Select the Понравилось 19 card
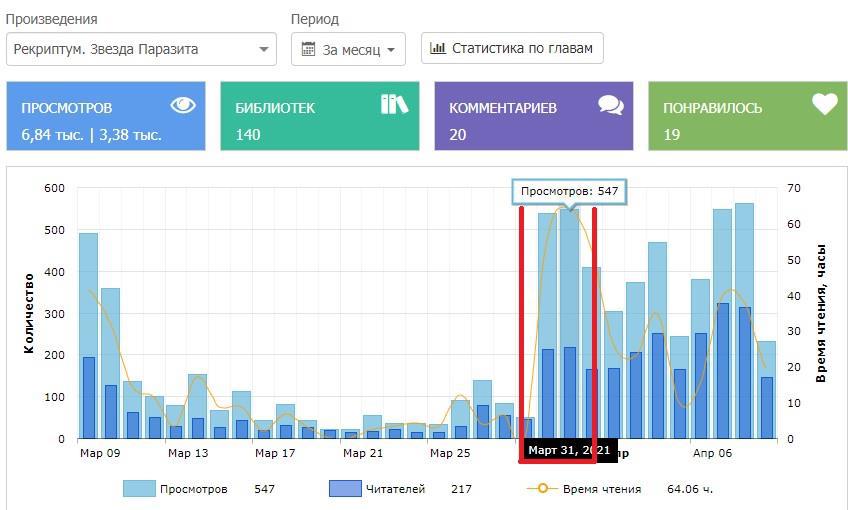Viewport: 848px width, 510px height. [747, 117]
